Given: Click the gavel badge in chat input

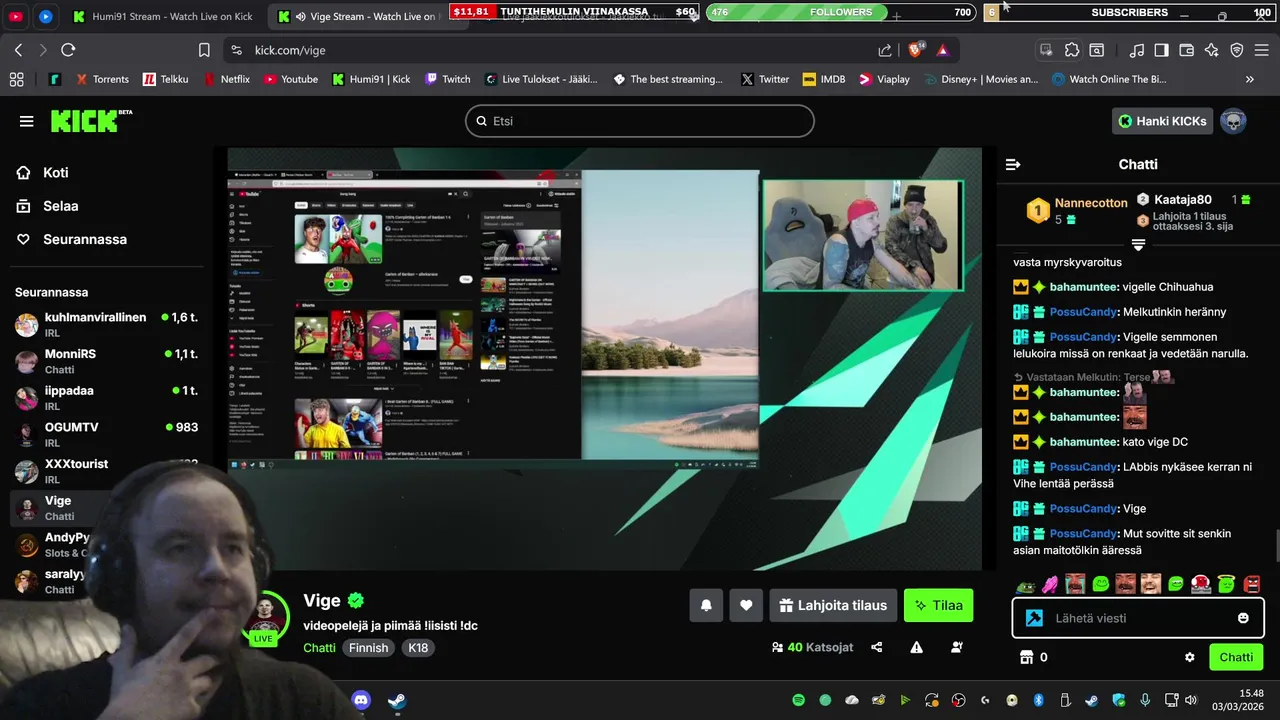Looking at the screenshot, I should (x=1034, y=618).
